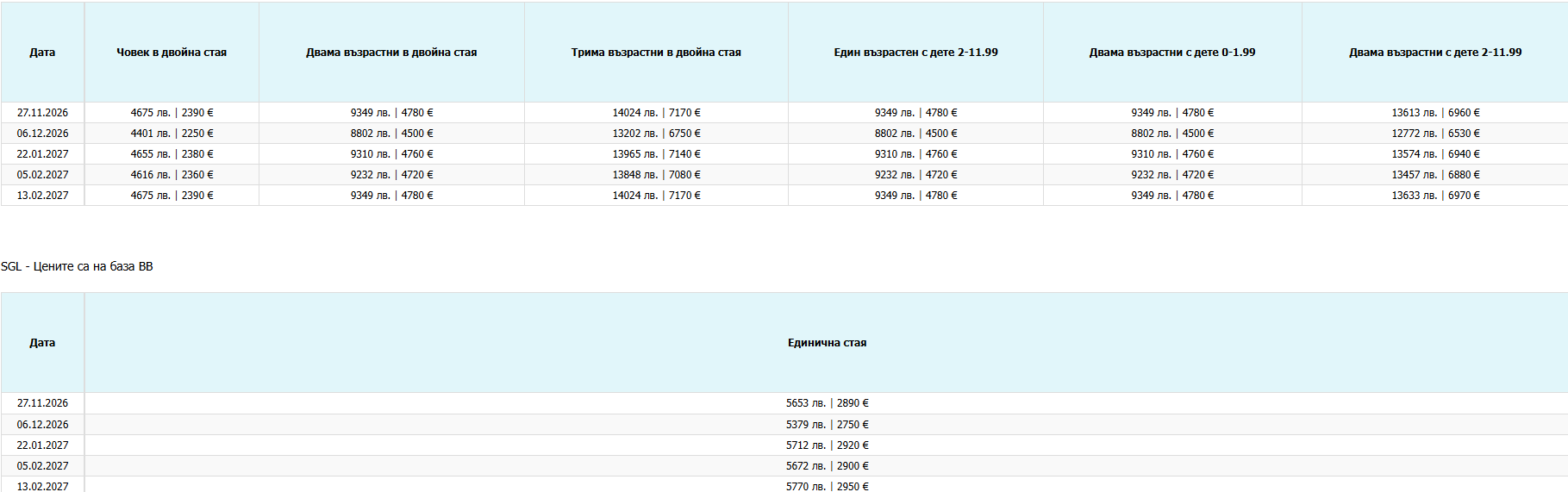Click the 06.12.2026 row date in the first table

coord(42,134)
